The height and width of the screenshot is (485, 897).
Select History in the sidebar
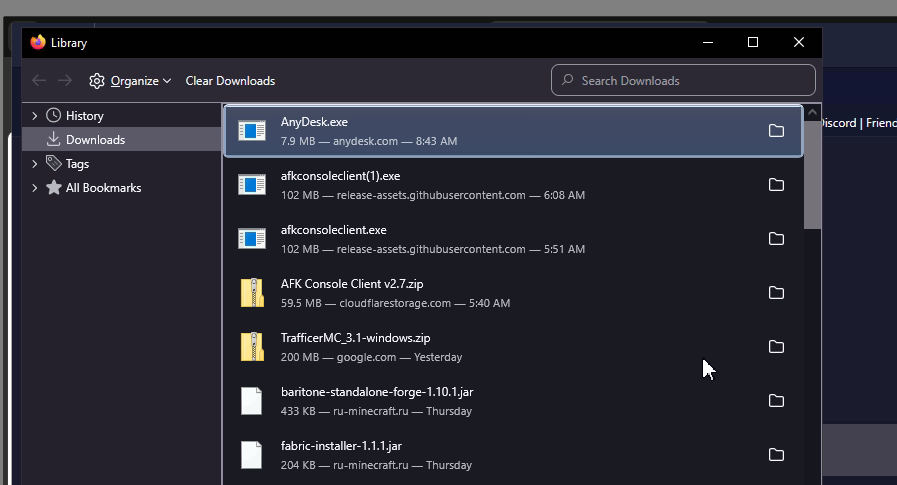coord(121,116)
